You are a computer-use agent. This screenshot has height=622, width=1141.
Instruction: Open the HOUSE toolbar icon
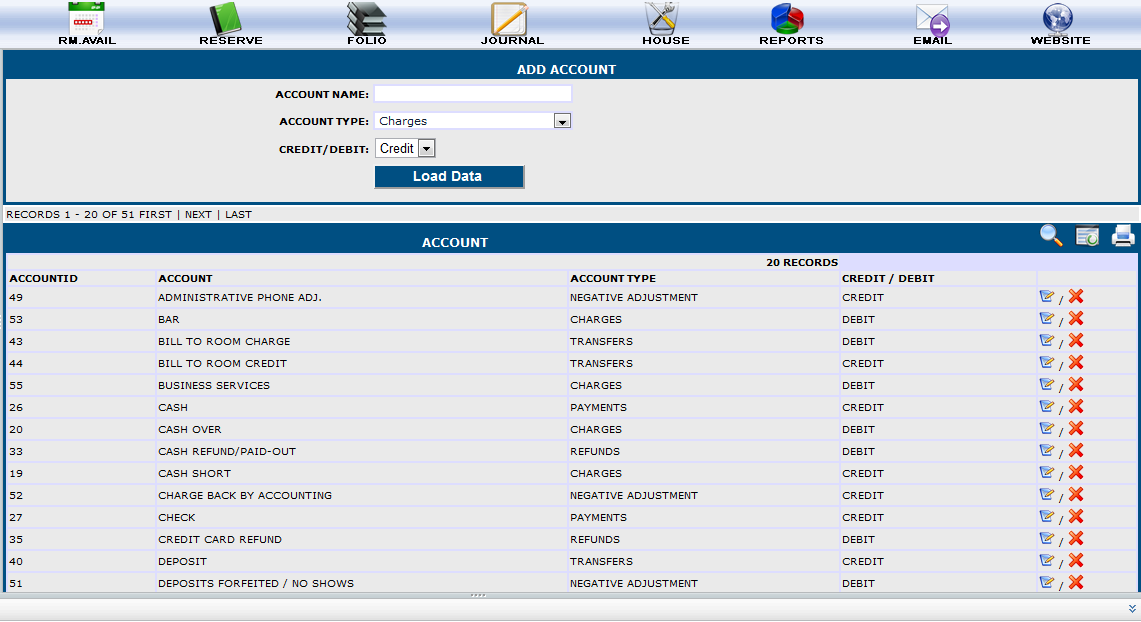point(665,23)
